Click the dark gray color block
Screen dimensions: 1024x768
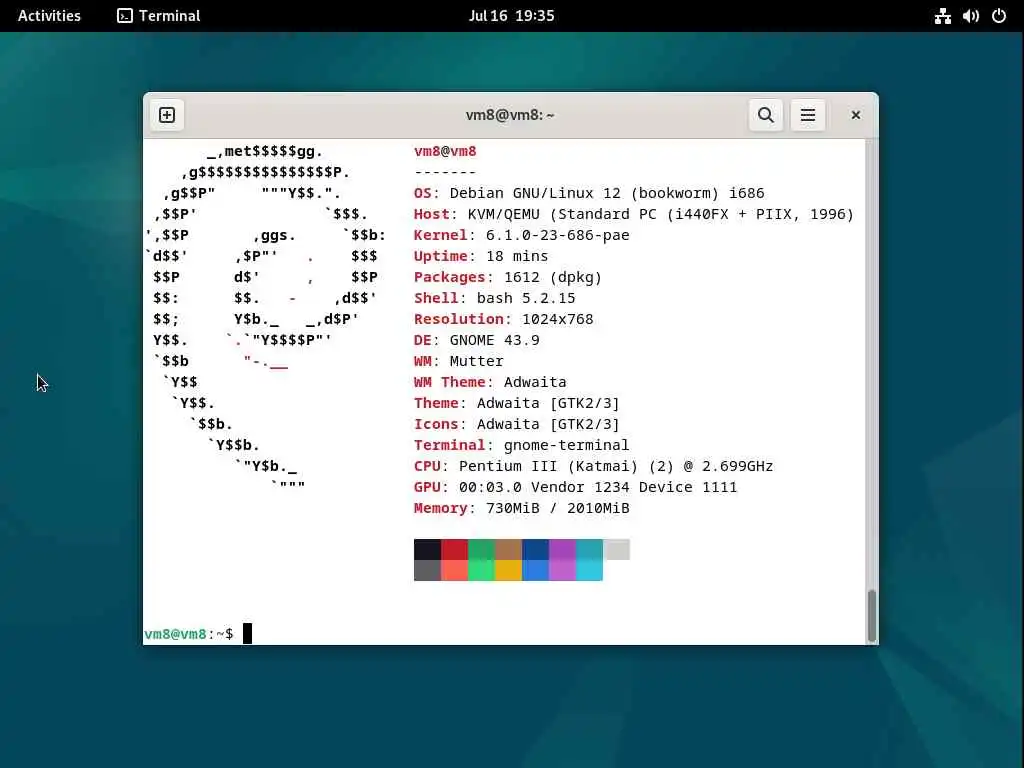(x=427, y=570)
